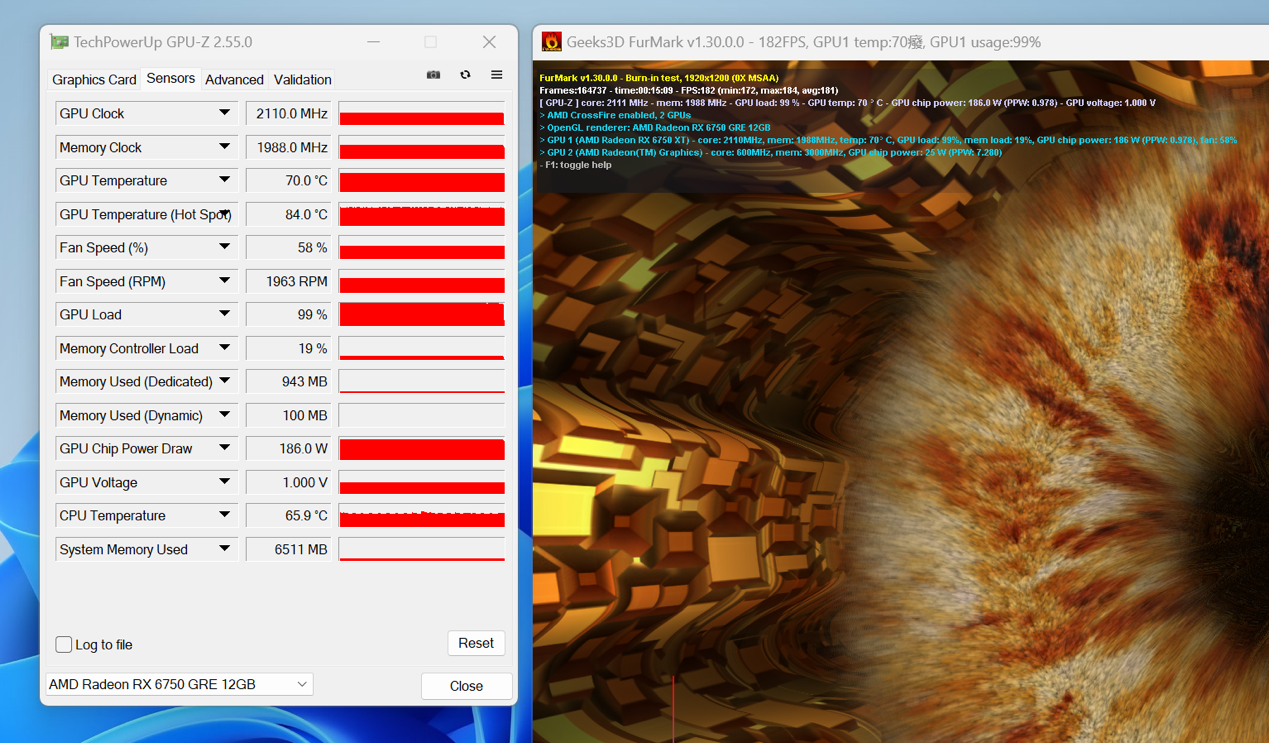Open the GPU Chip Power Draw dropdown
Viewport: 1269px width, 743px height.
pos(225,449)
